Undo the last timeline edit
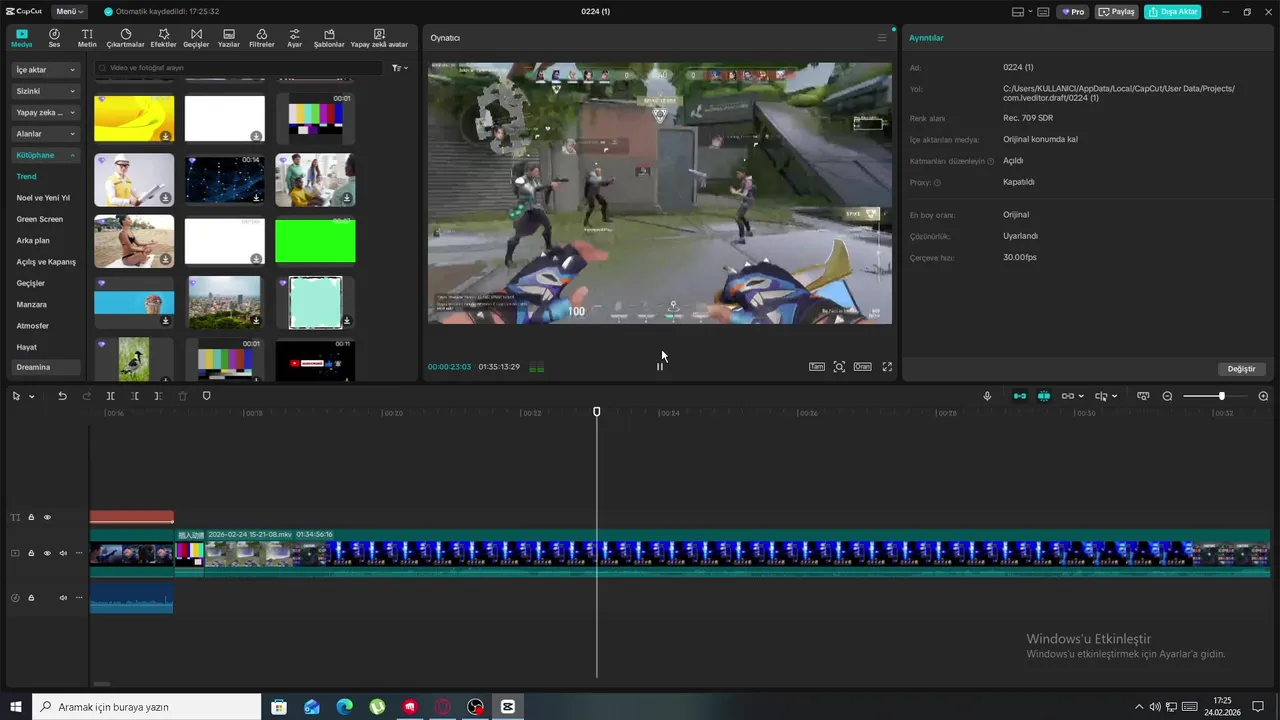This screenshot has height=720, width=1280. coord(62,396)
